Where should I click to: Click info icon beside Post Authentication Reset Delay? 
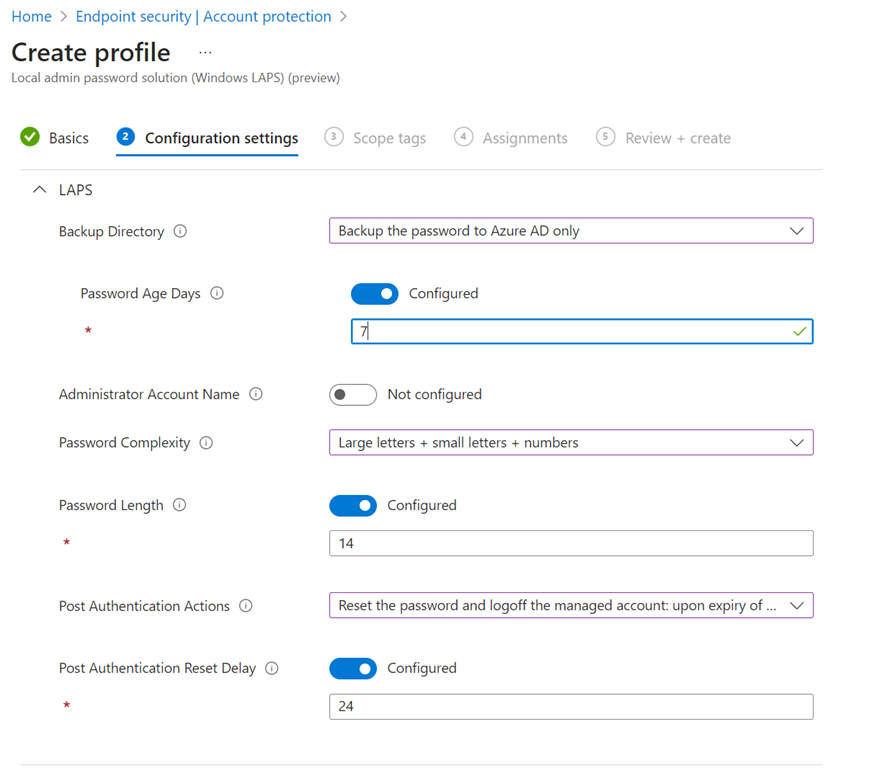tap(272, 669)
